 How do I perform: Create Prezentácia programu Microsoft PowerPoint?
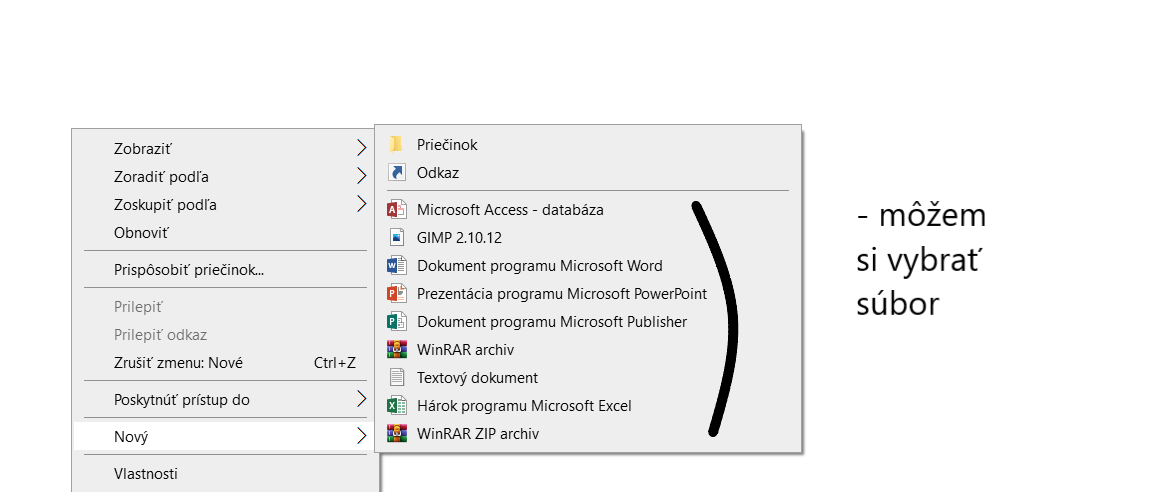[x=588, y=294]
